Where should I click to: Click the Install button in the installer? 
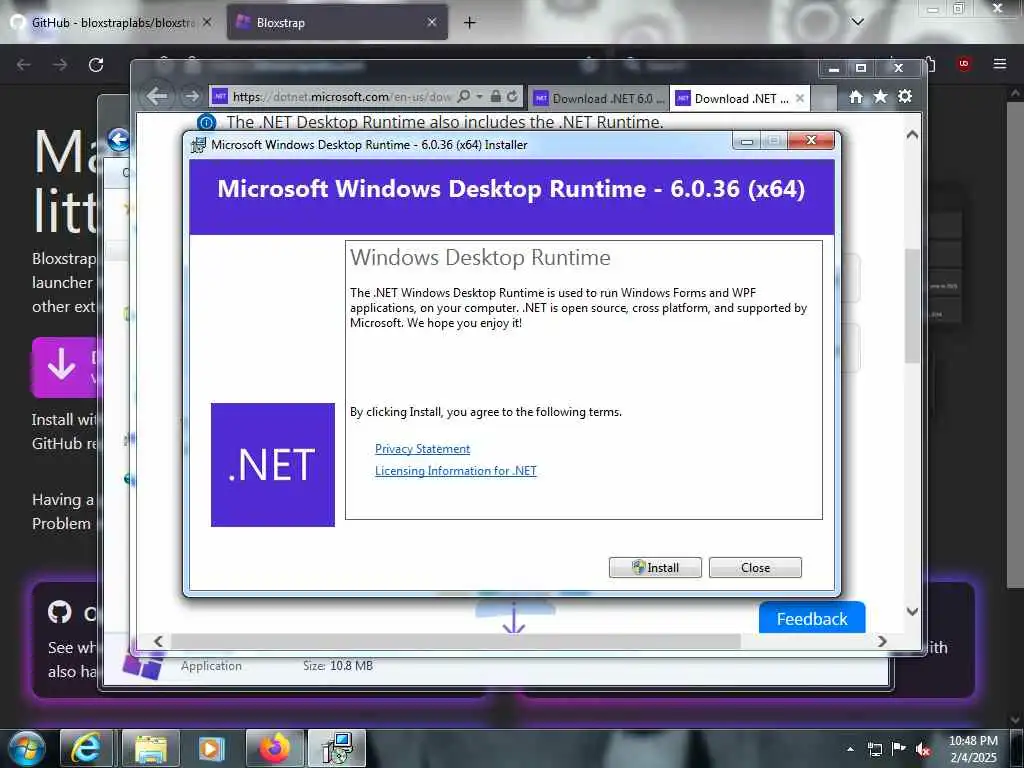click(655, 568)
